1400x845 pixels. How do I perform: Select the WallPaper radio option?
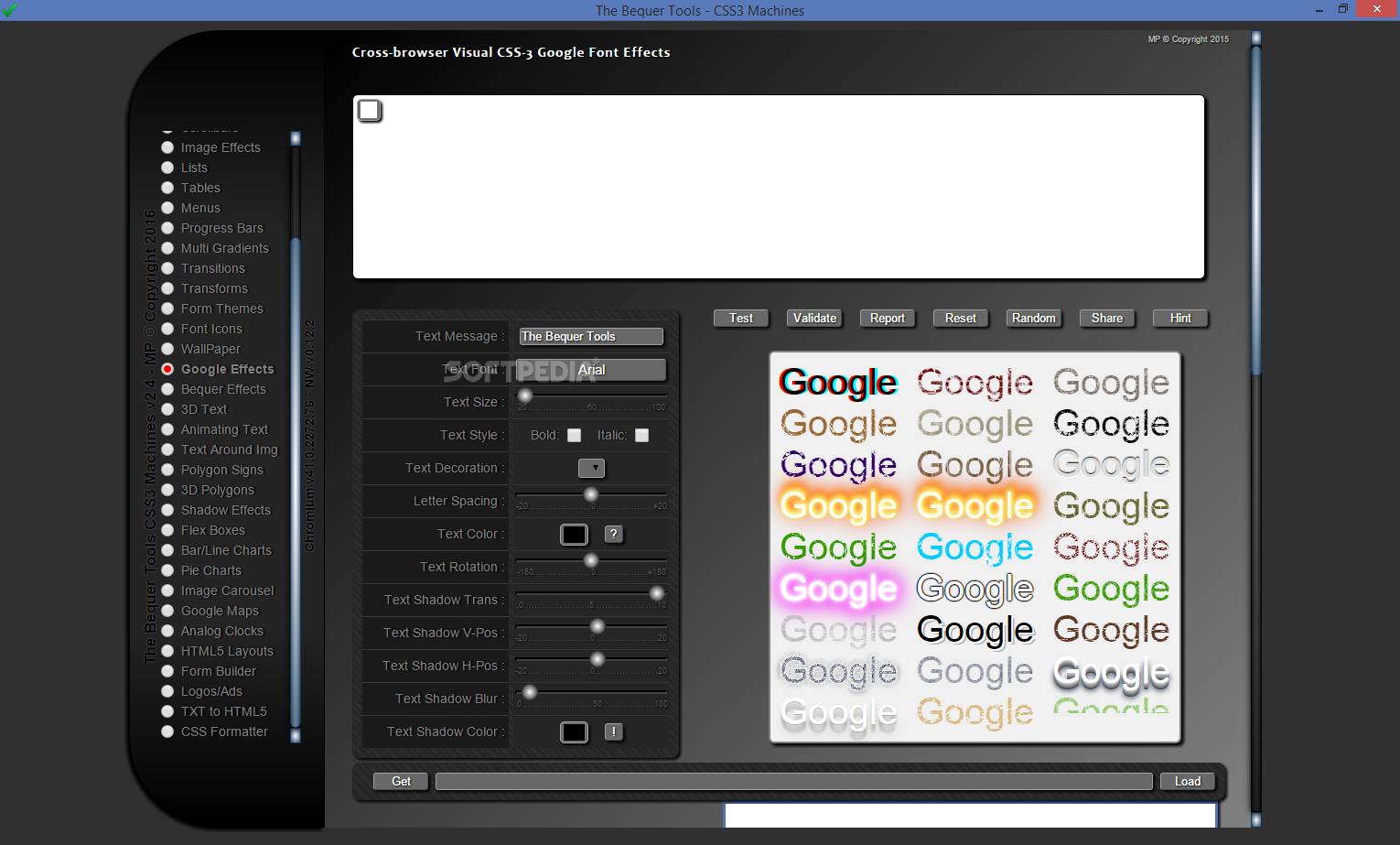[x=167, y=349]
